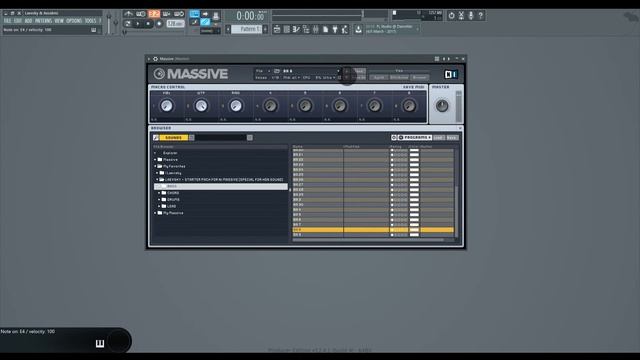Clear the browser search with the X button

[250, 138]
